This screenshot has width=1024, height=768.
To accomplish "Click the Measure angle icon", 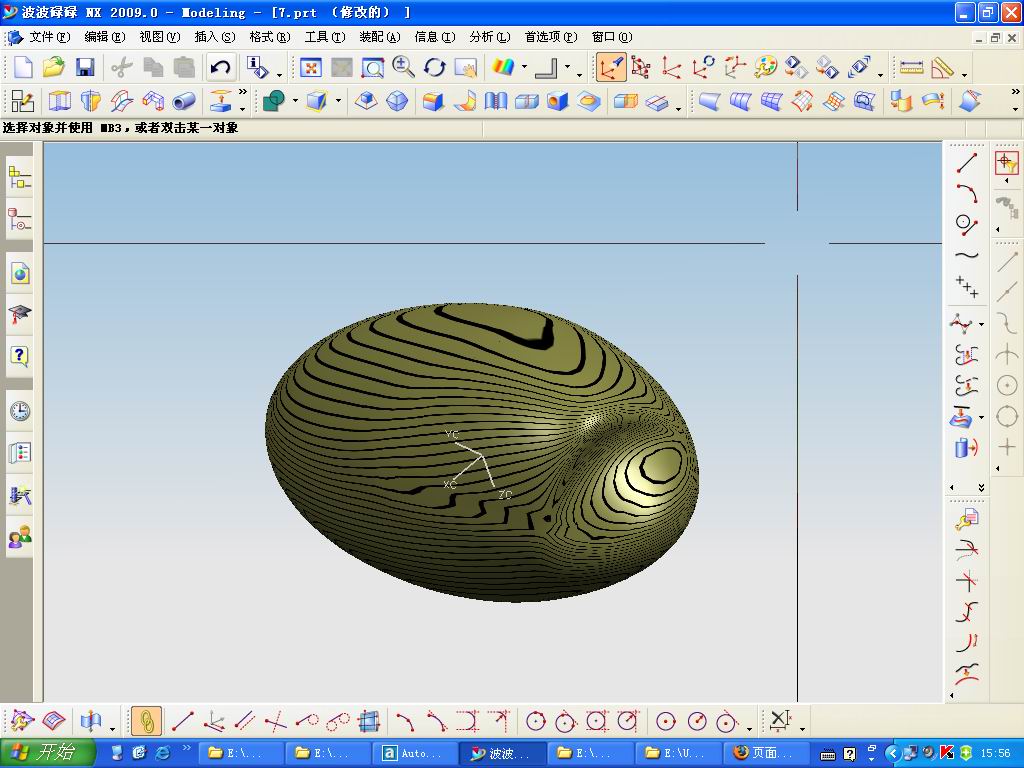I will pyautogui.click(x=942, y=67).
